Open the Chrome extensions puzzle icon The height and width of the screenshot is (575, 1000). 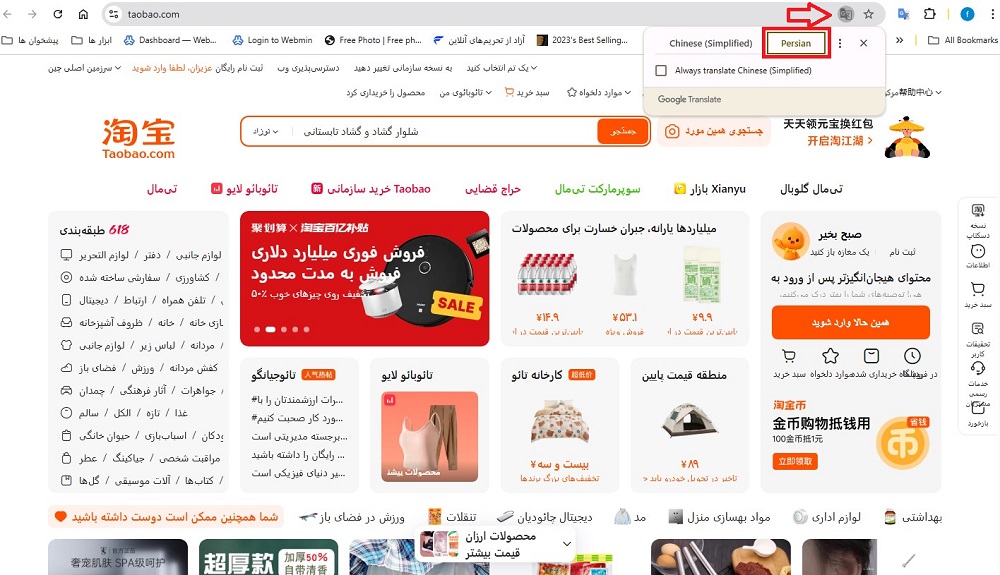[x=930, y=14]
